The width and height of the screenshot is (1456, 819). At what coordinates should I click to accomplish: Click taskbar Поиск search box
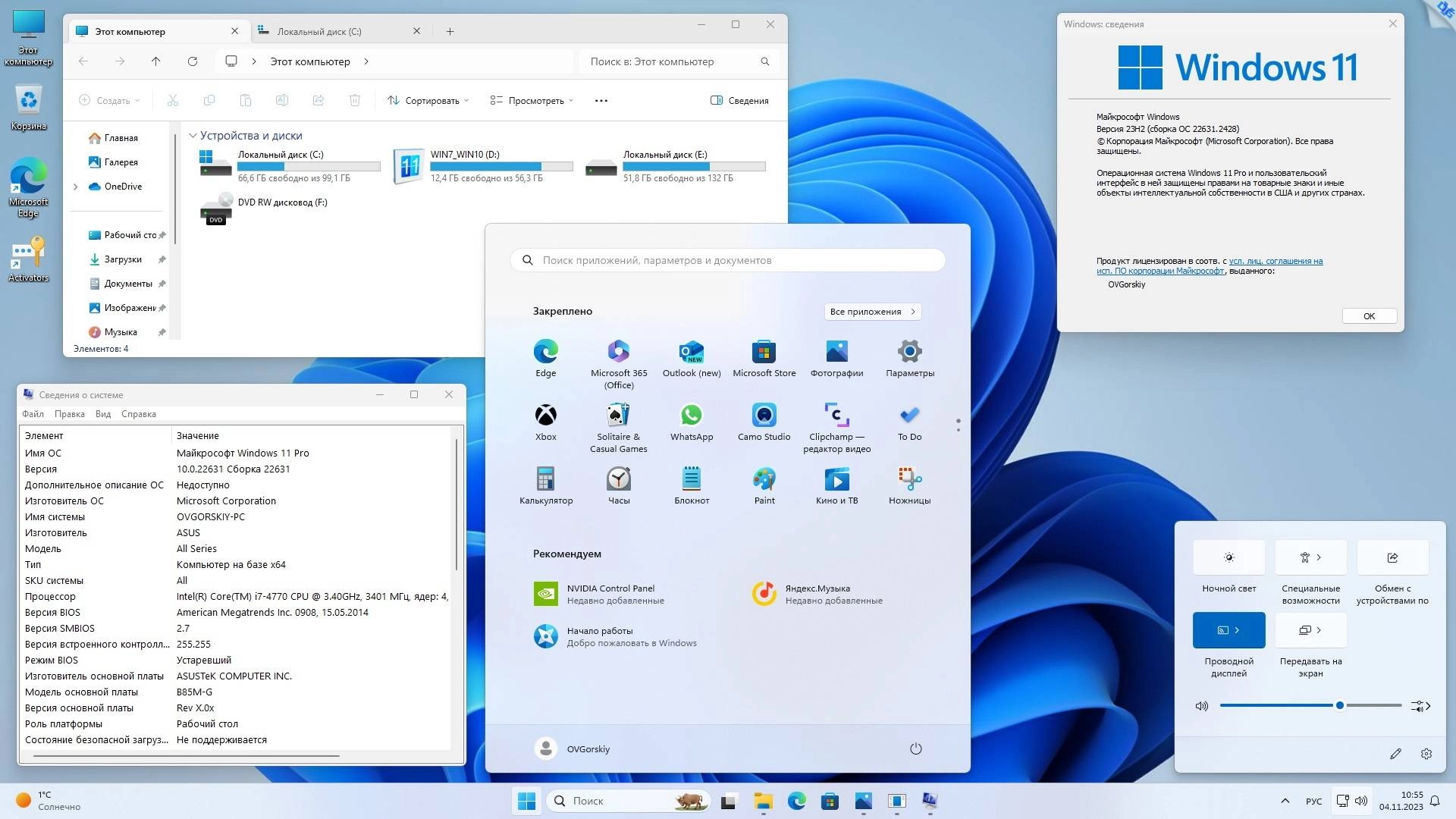point(628,801)
